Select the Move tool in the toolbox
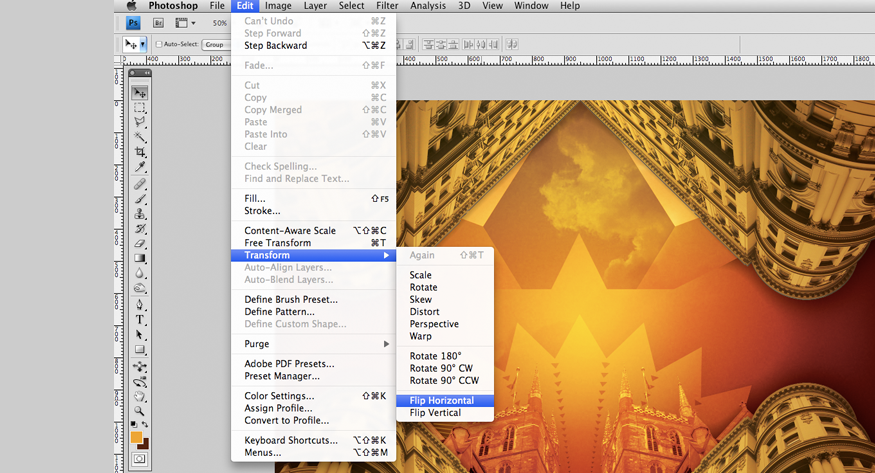Image resolution: width=875 pixels, height=473 pixels. pyautogui.click(x=140, y=93)
